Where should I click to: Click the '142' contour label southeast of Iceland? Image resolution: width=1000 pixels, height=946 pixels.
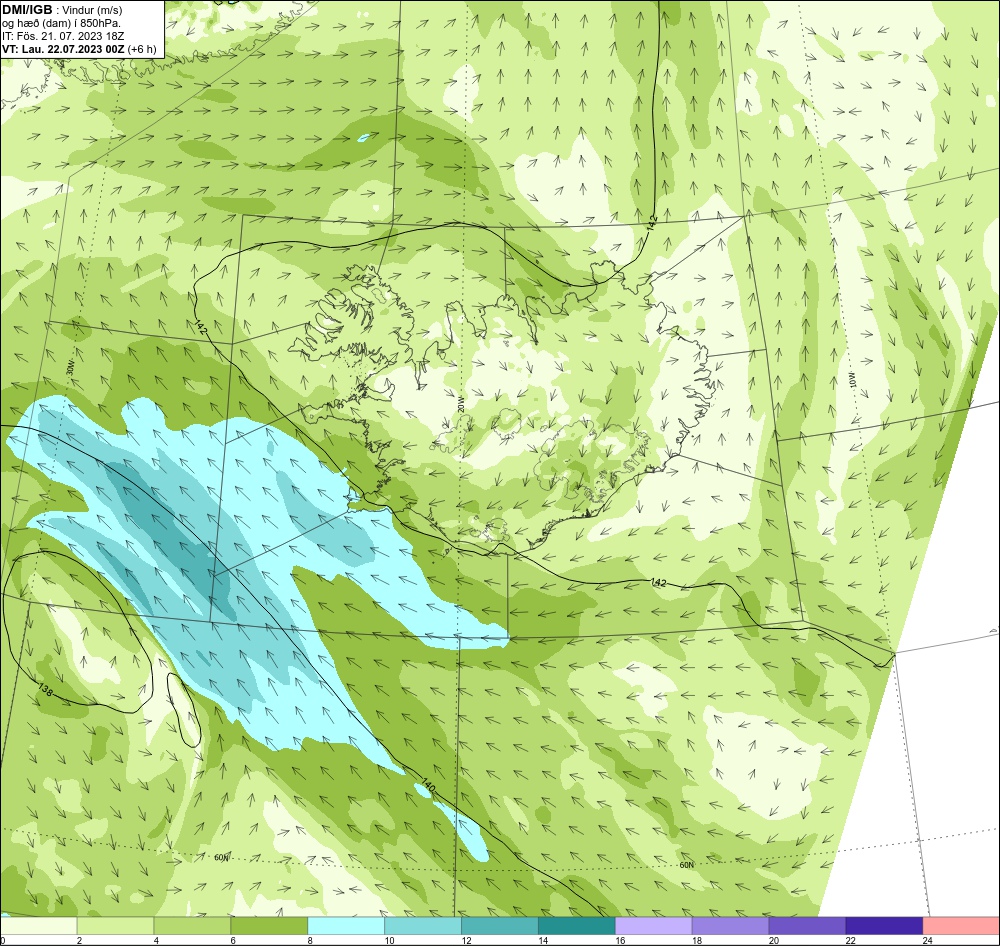(x=659, y=582)
